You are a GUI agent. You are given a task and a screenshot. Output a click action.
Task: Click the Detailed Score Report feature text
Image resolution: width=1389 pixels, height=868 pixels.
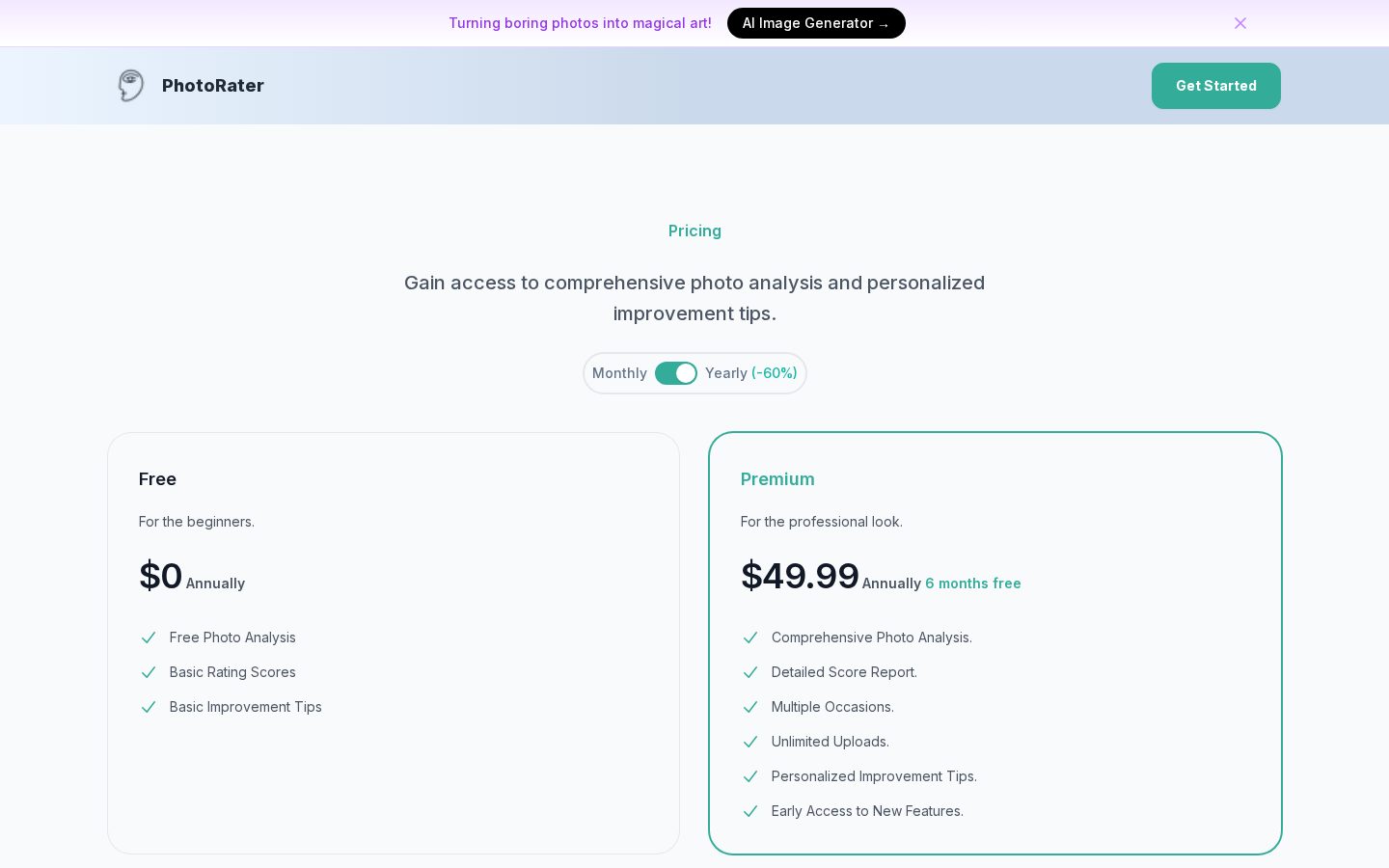tap(844, 672)
